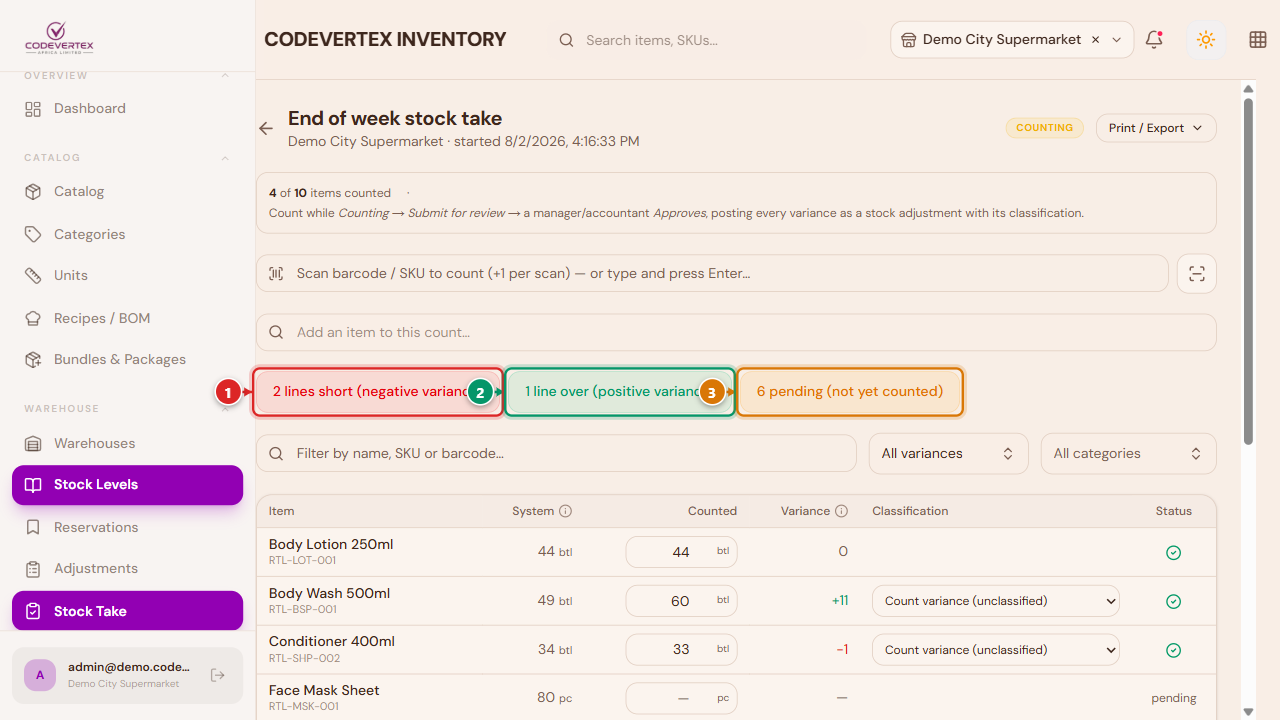Edit Conditioner 400ml counted quantity

681,650
